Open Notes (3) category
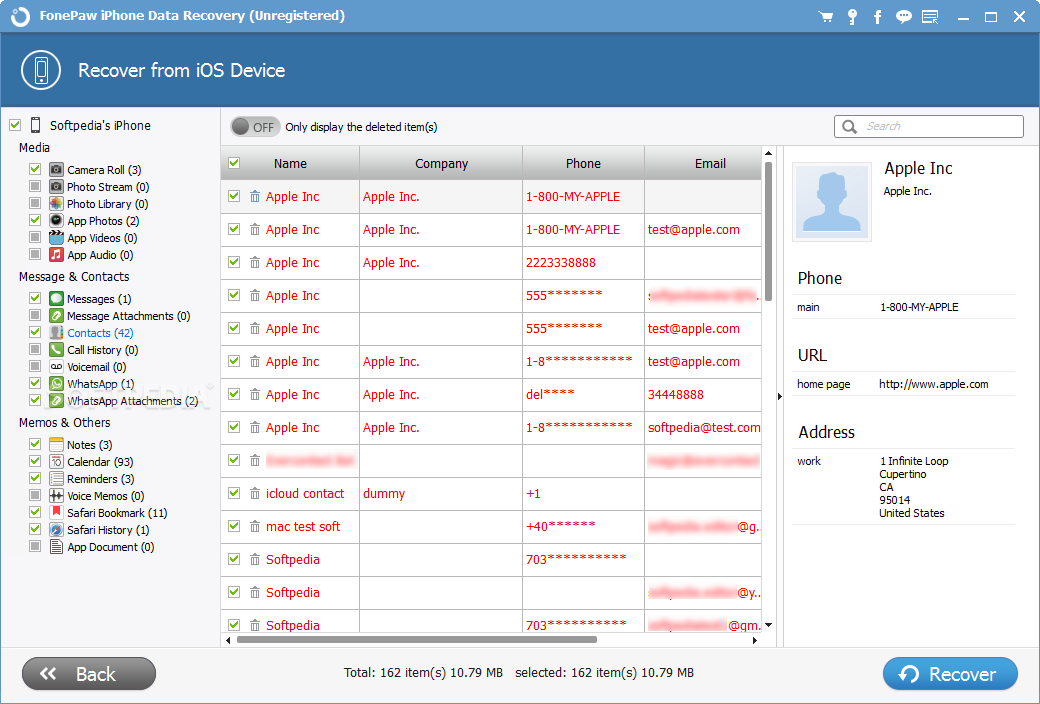This screenshot has height=704, width=1040. [90, 445]
